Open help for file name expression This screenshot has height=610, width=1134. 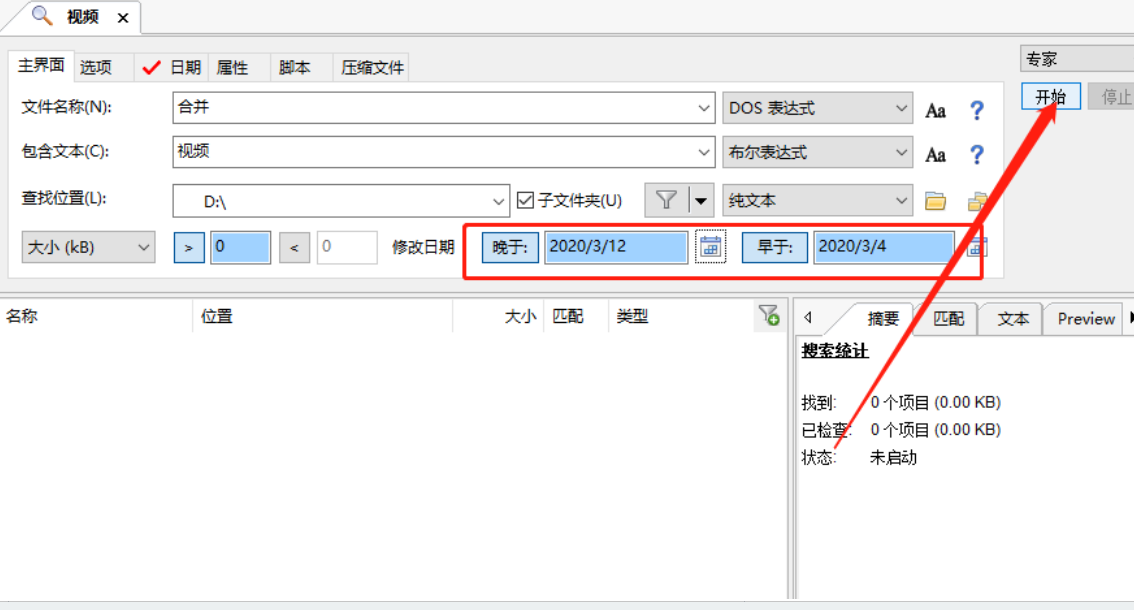click(976, 110)
